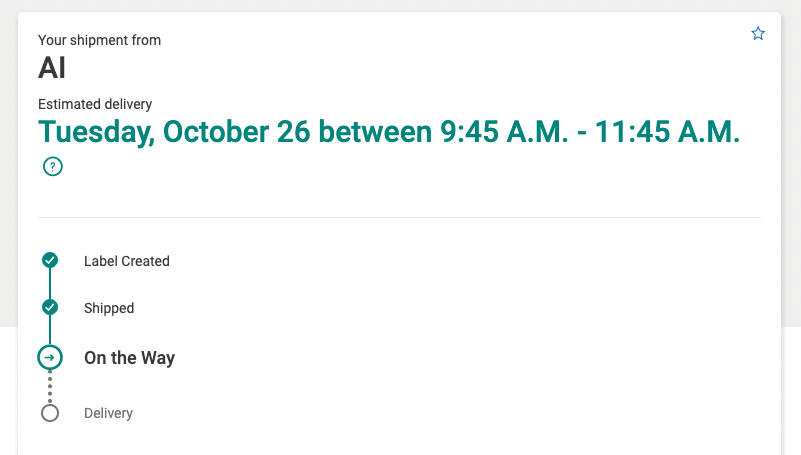Click the dotted connector above the Delivery circle
Image resolution: width=801 pixels, height=455 pixels.
(x=50, y=387)
